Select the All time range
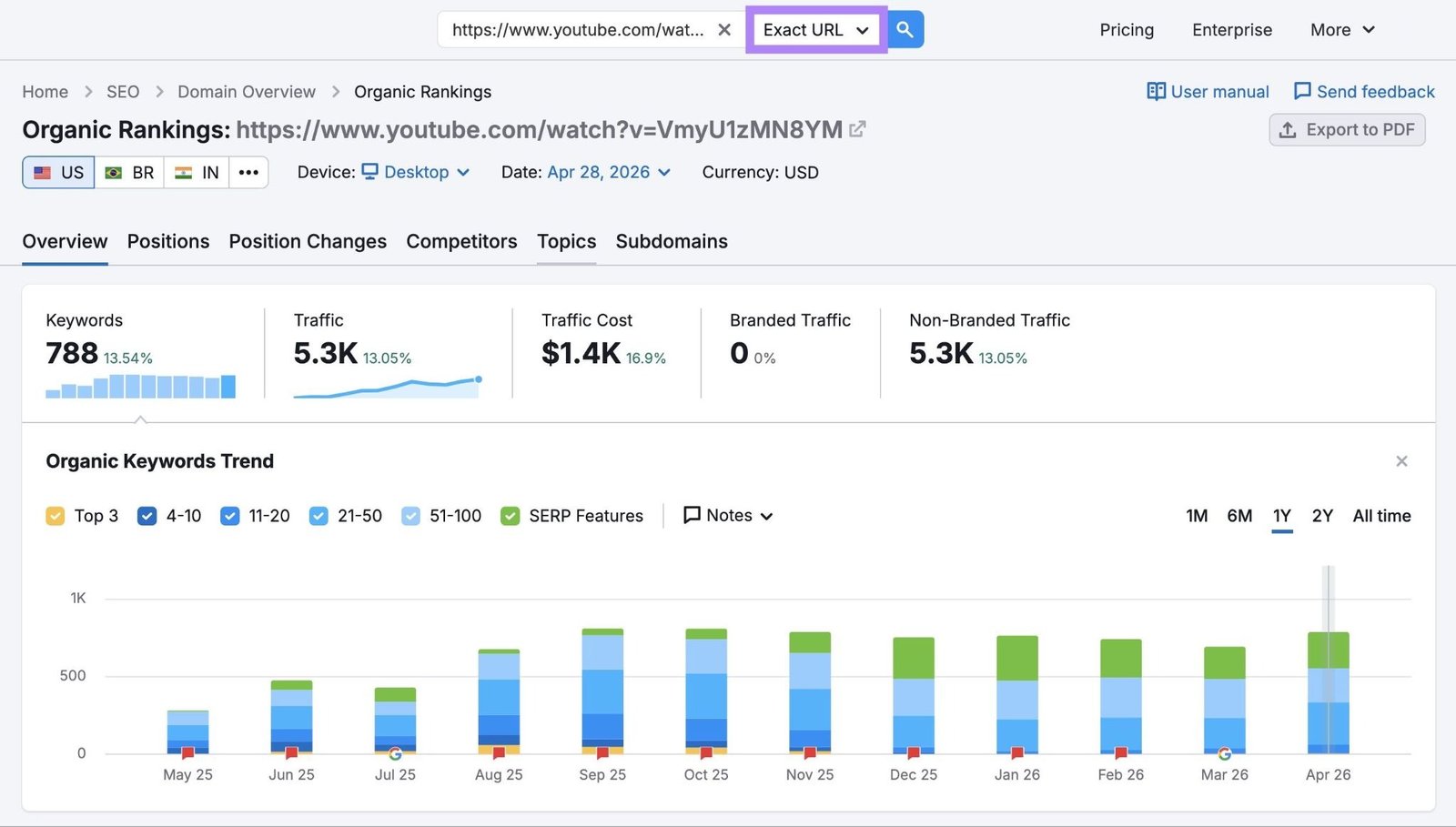This screenshot has width=1456, height=827. [x=1381, y=516]
